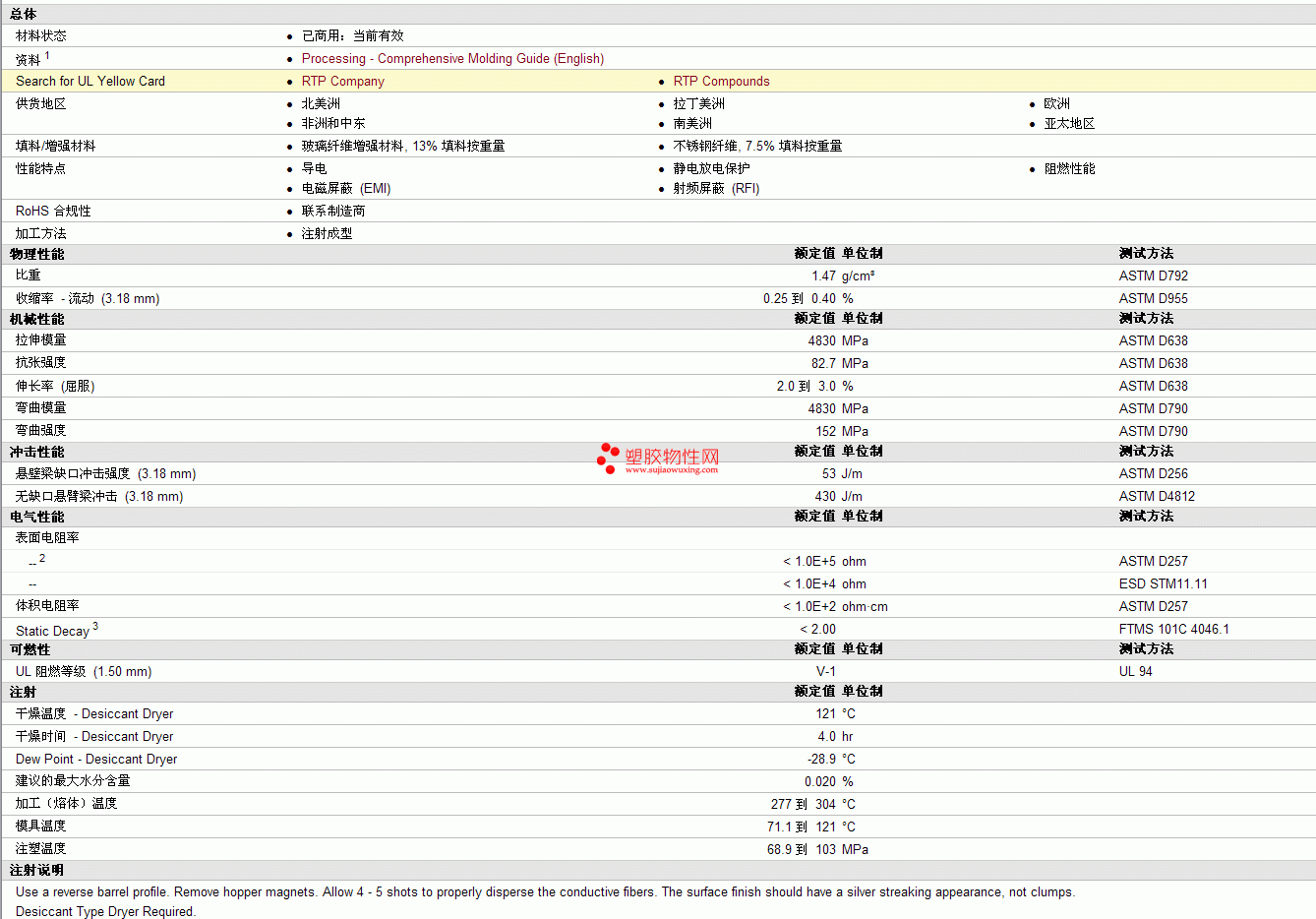
Task: Select the '2.0 到 3.0 %' elongation value
Action: (815, 387)
